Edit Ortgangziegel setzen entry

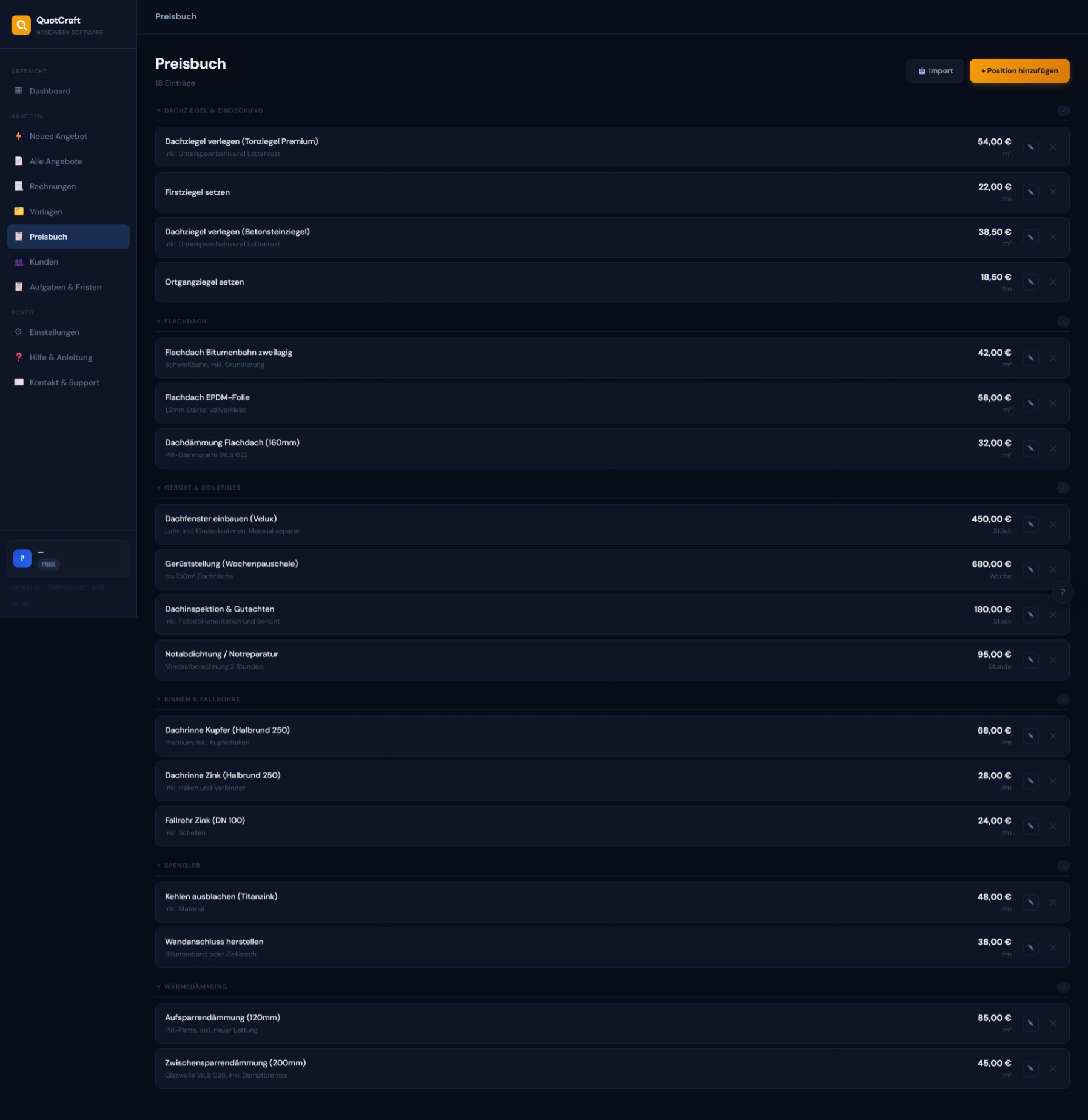[1030, 282]
